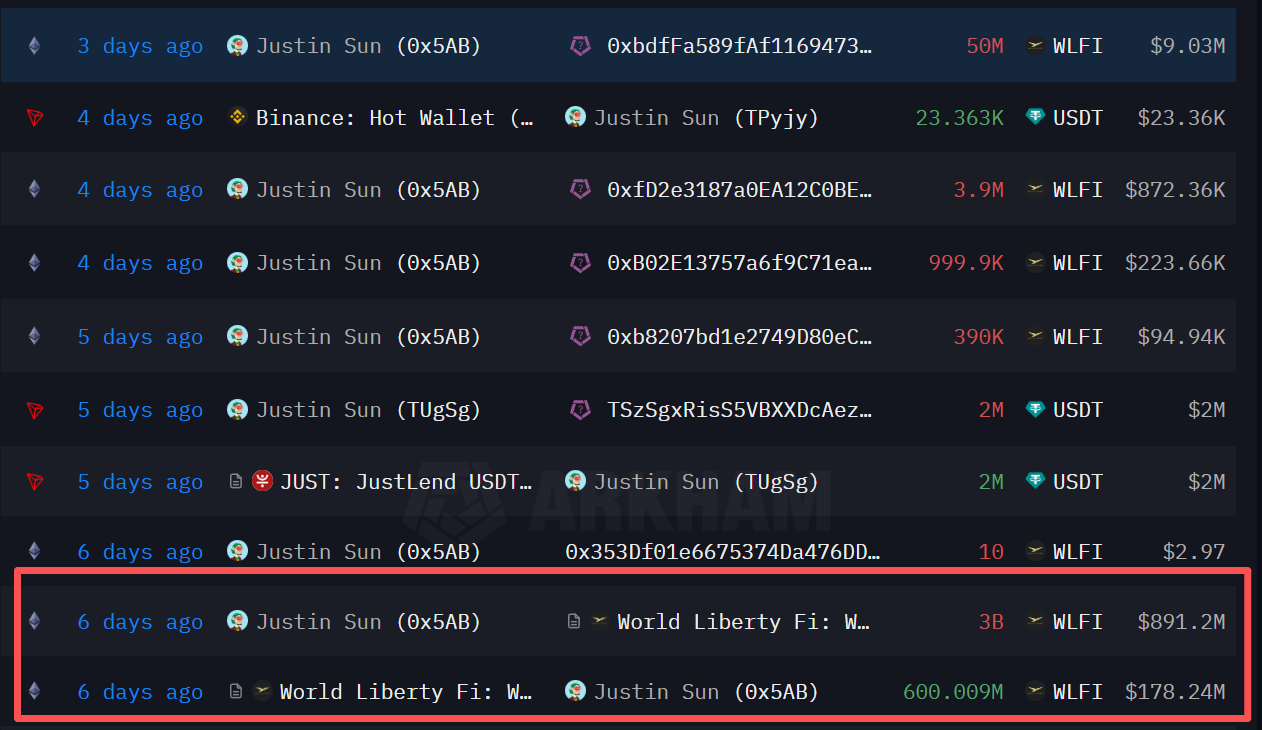Click Ethereum chain icon in 600.009M WLFI row

(35, 691)
